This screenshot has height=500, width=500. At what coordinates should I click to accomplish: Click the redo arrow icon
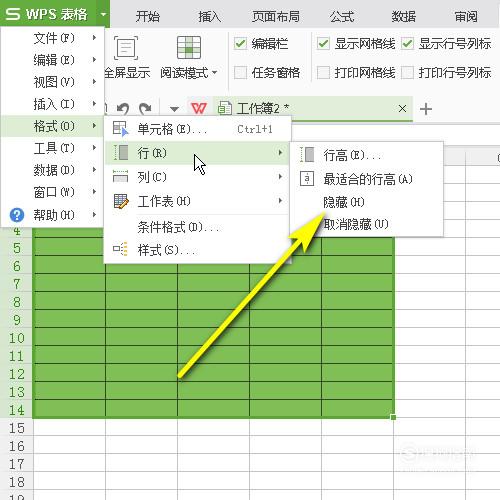pos(145,108)
